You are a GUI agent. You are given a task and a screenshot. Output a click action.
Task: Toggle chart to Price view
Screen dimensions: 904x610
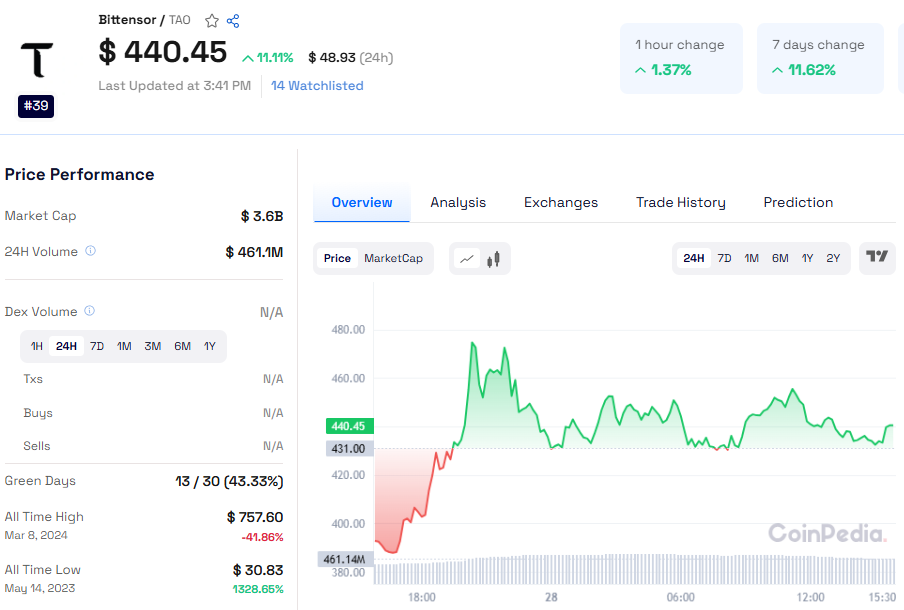337,258
